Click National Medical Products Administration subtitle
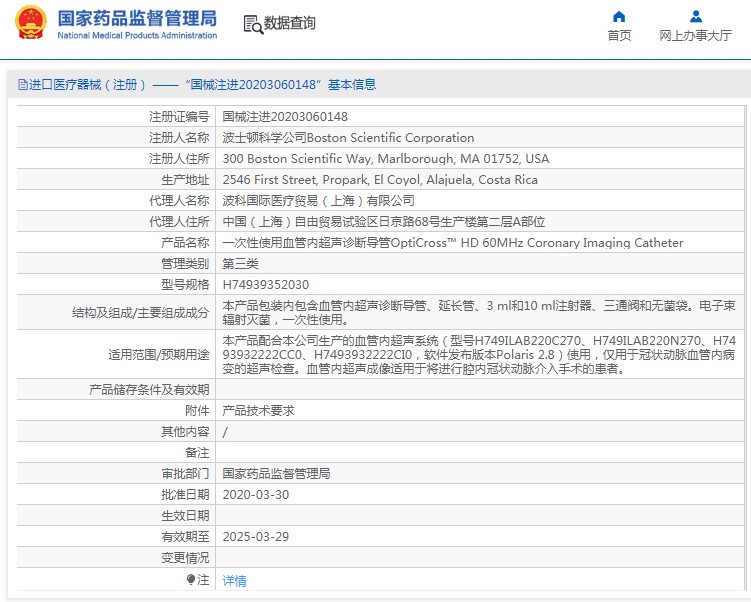The height and width of the screenshot is (602, 751). pos(137,35)
